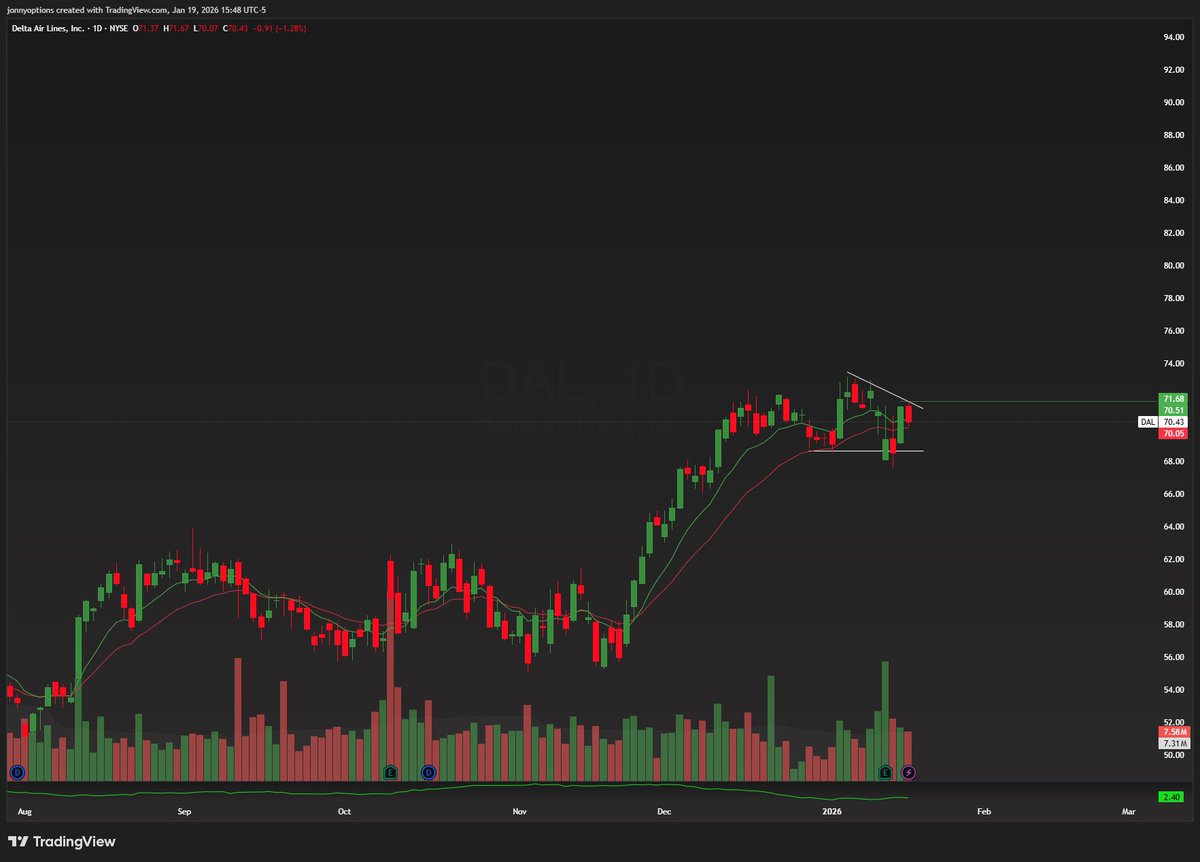1200x862 pixels.
Task: Select the white descending trendline above January candles
Action: click(885, 390)
